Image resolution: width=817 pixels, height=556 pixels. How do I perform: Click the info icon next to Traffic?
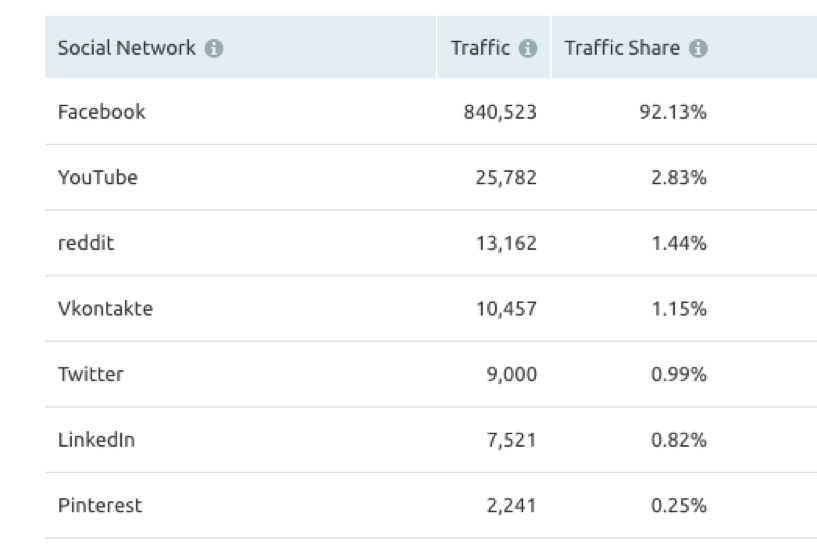coord(528,48)
